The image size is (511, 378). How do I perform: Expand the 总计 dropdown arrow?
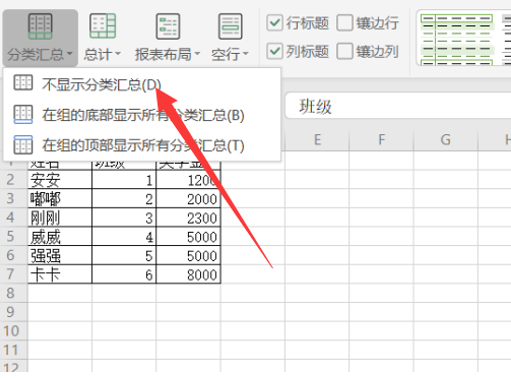point(118,53)
